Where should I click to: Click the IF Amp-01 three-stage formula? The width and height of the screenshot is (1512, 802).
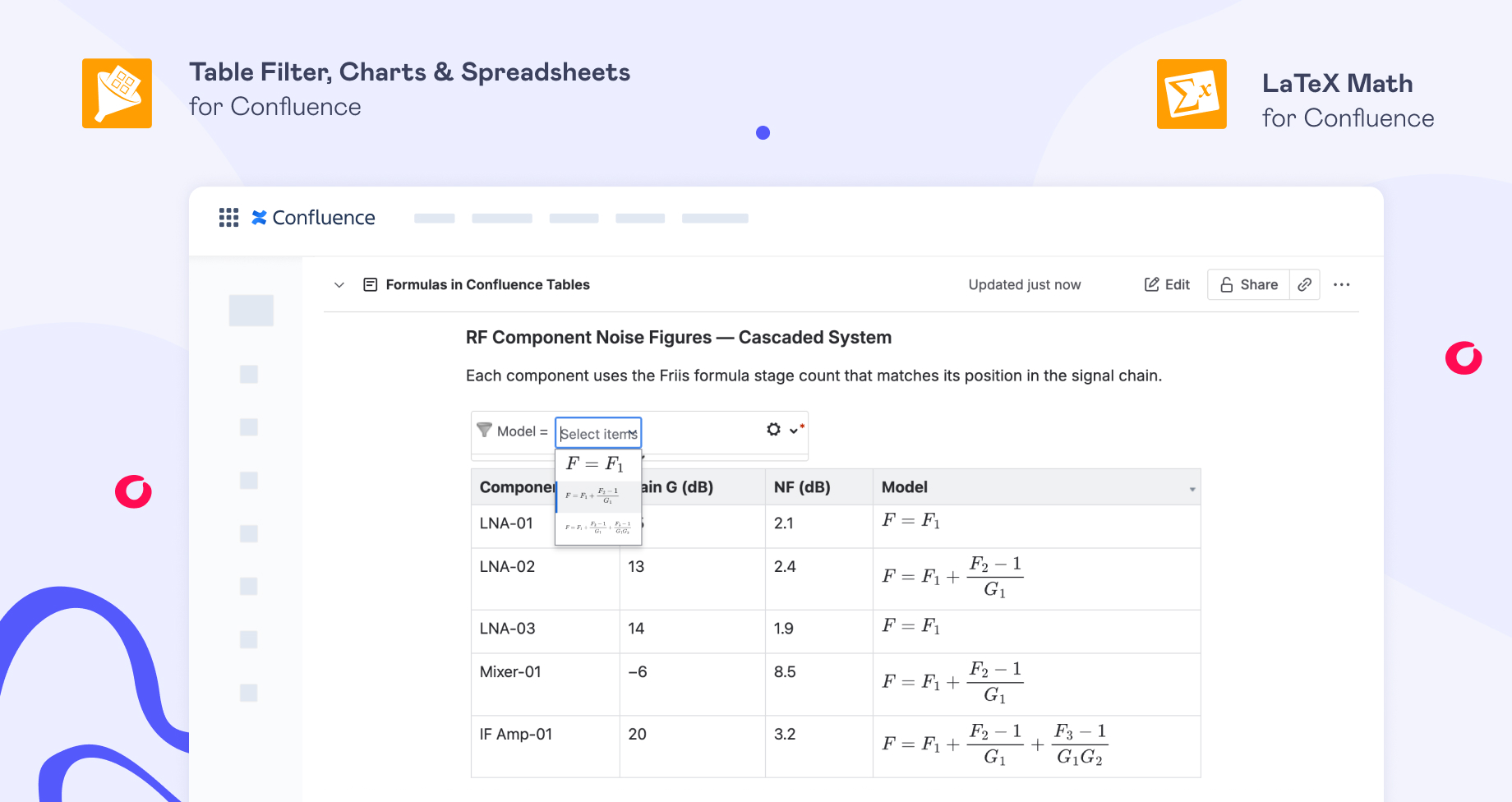coord(995,744)
